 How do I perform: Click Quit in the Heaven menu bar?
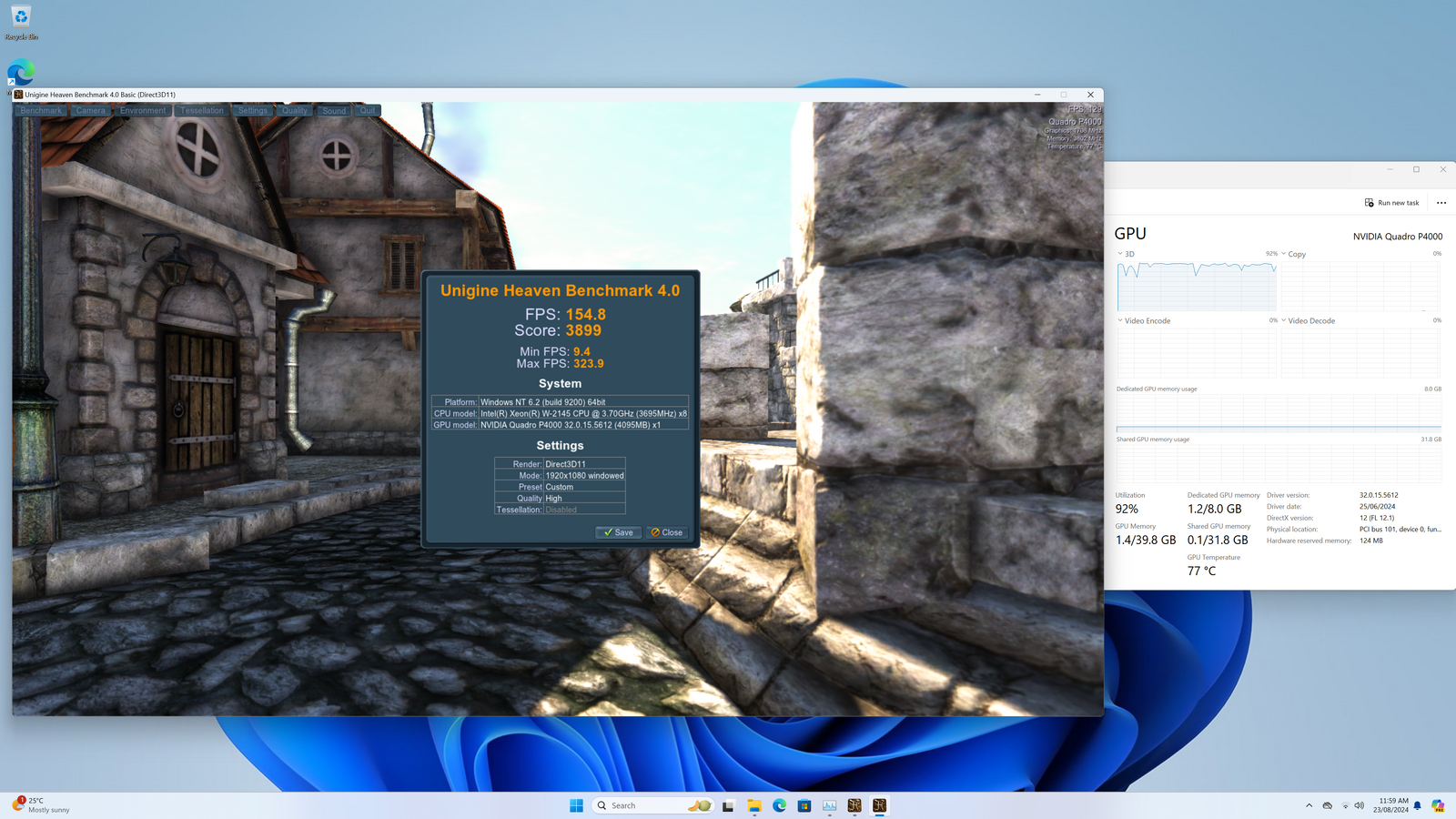[x=368, y=111]
